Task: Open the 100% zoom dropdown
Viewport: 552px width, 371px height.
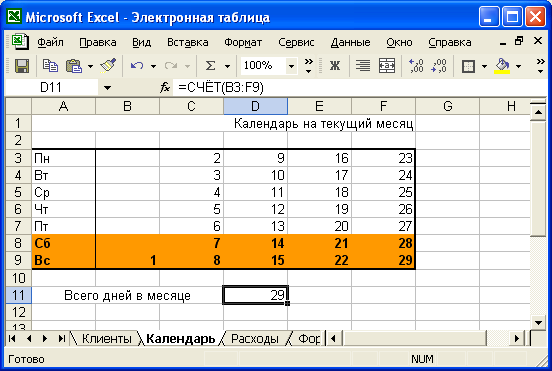Action: click(x=291, y=66)
